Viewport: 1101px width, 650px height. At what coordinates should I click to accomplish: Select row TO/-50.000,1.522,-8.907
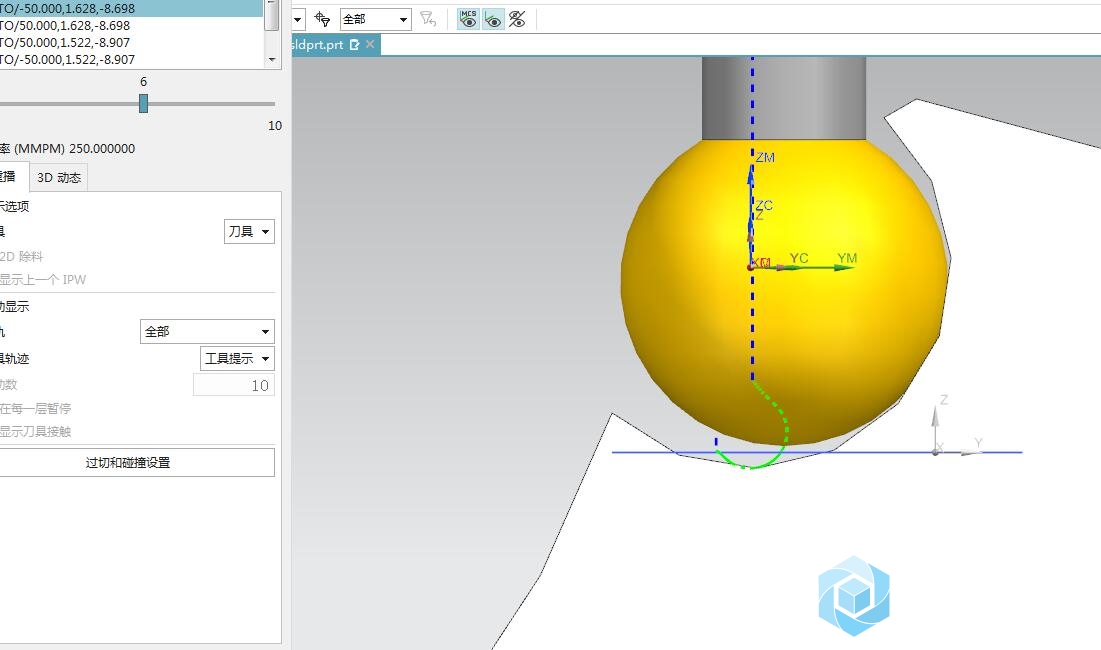click(131, 60)
